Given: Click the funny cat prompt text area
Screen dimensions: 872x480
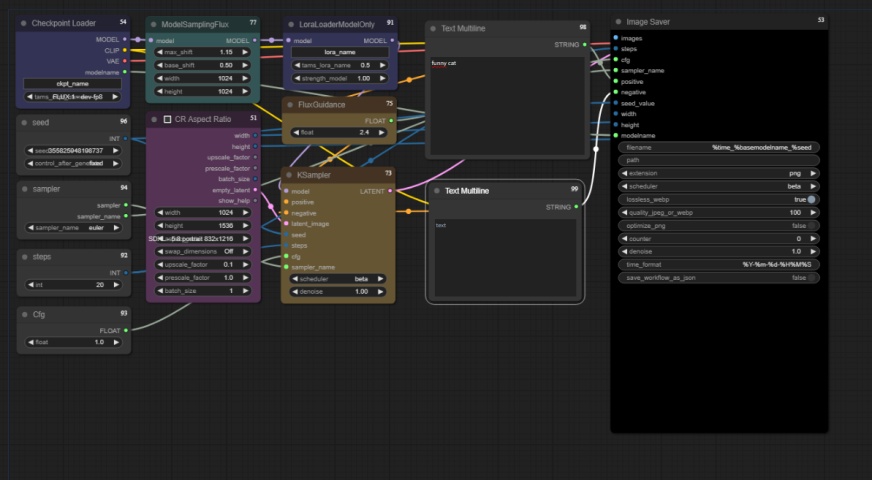Looking at the screenshot, I should tap(507, 106).
